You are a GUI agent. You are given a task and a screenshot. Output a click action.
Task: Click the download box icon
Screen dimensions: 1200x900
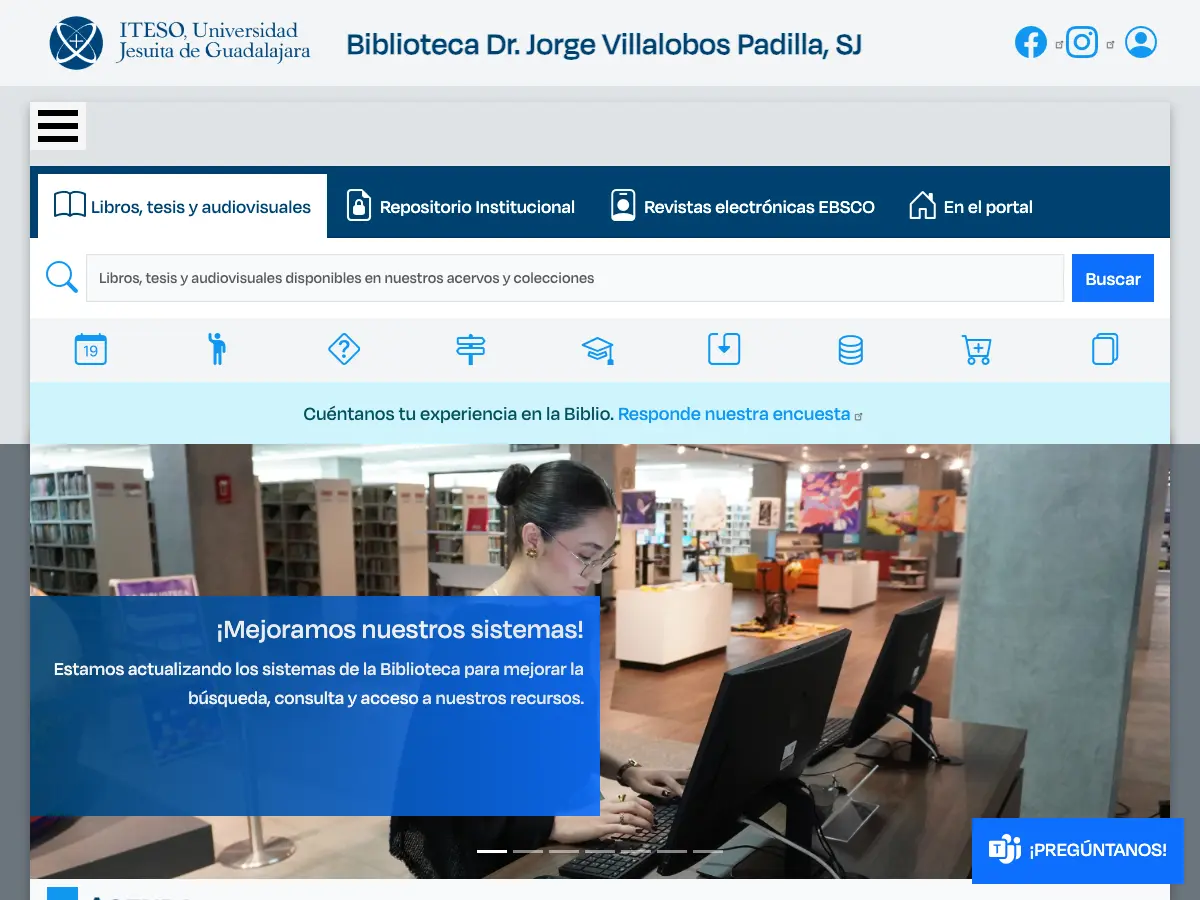(x=724, y=349)
